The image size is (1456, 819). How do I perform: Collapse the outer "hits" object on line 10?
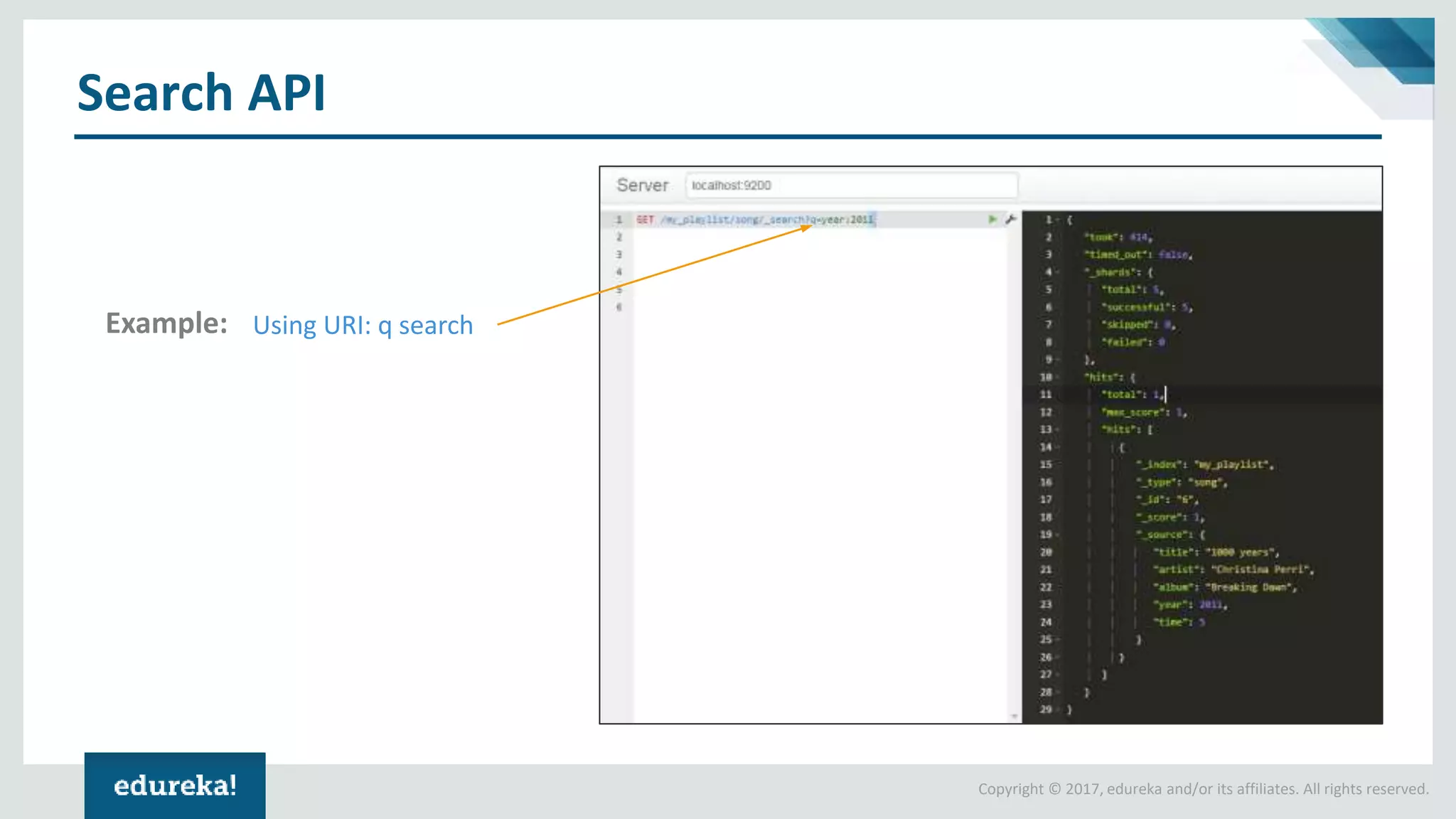point(1058,378)
